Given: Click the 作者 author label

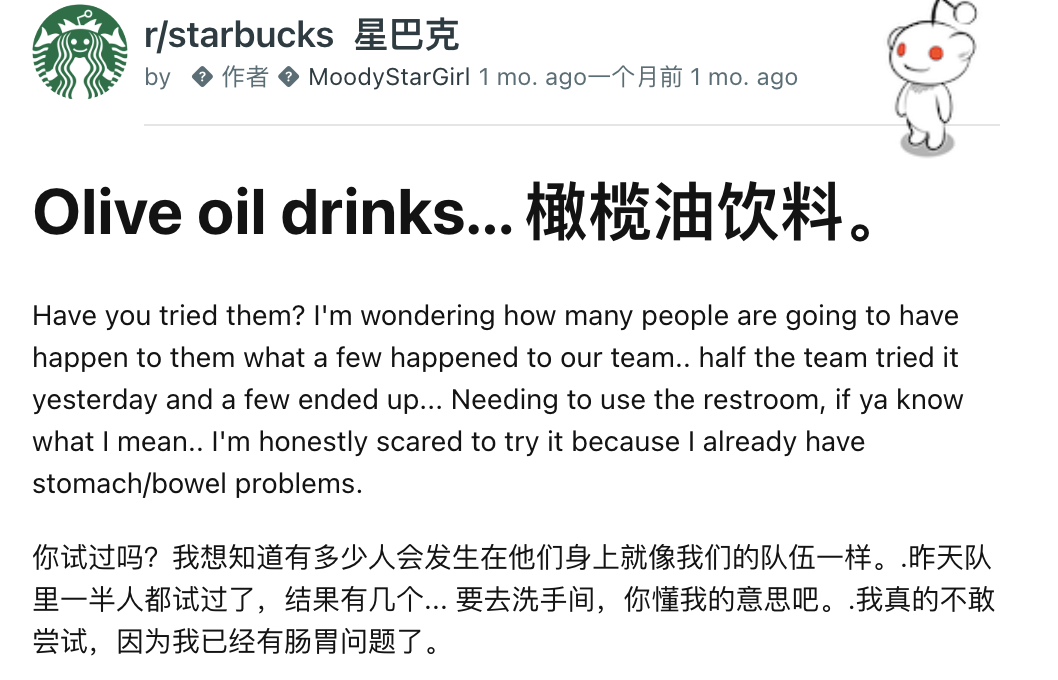Looking at the screenshot, I should [244, 77].
